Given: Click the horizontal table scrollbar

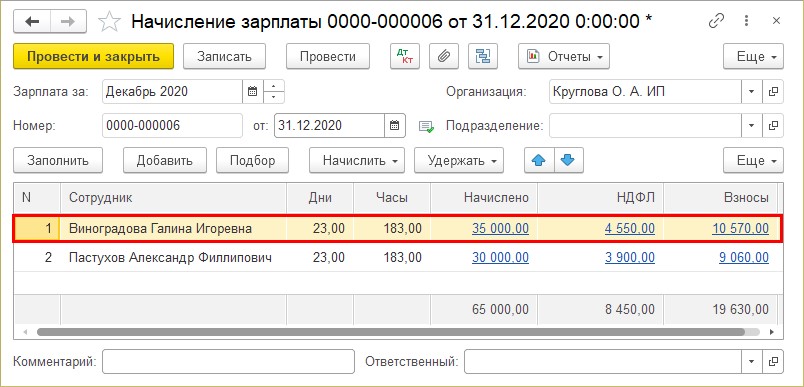Looking at the screenshot, I should [391, 332].
